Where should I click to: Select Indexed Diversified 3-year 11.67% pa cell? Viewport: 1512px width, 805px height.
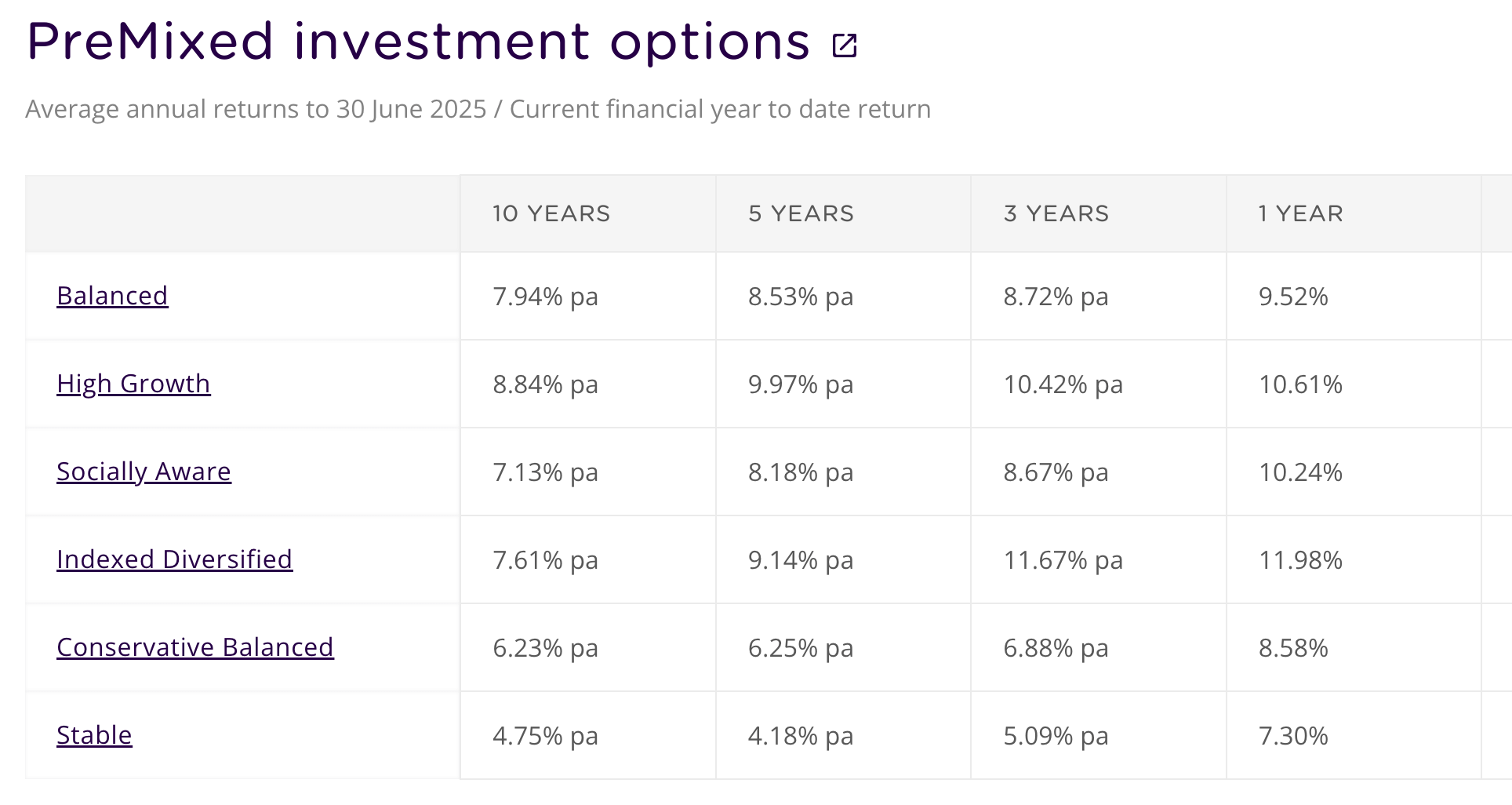pyautogui.click(x=1063, y=560)
